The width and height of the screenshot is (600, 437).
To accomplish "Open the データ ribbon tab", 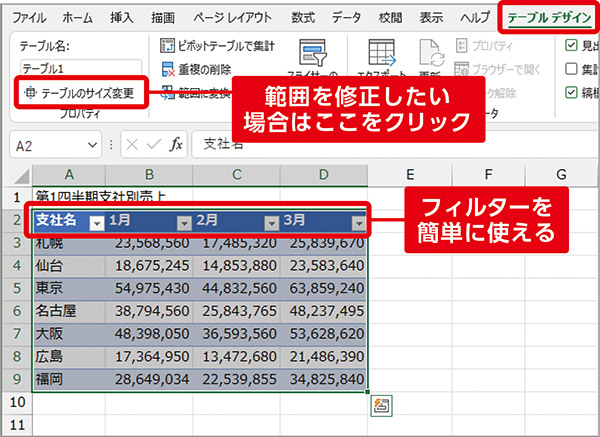I will (x=346, y=18).
